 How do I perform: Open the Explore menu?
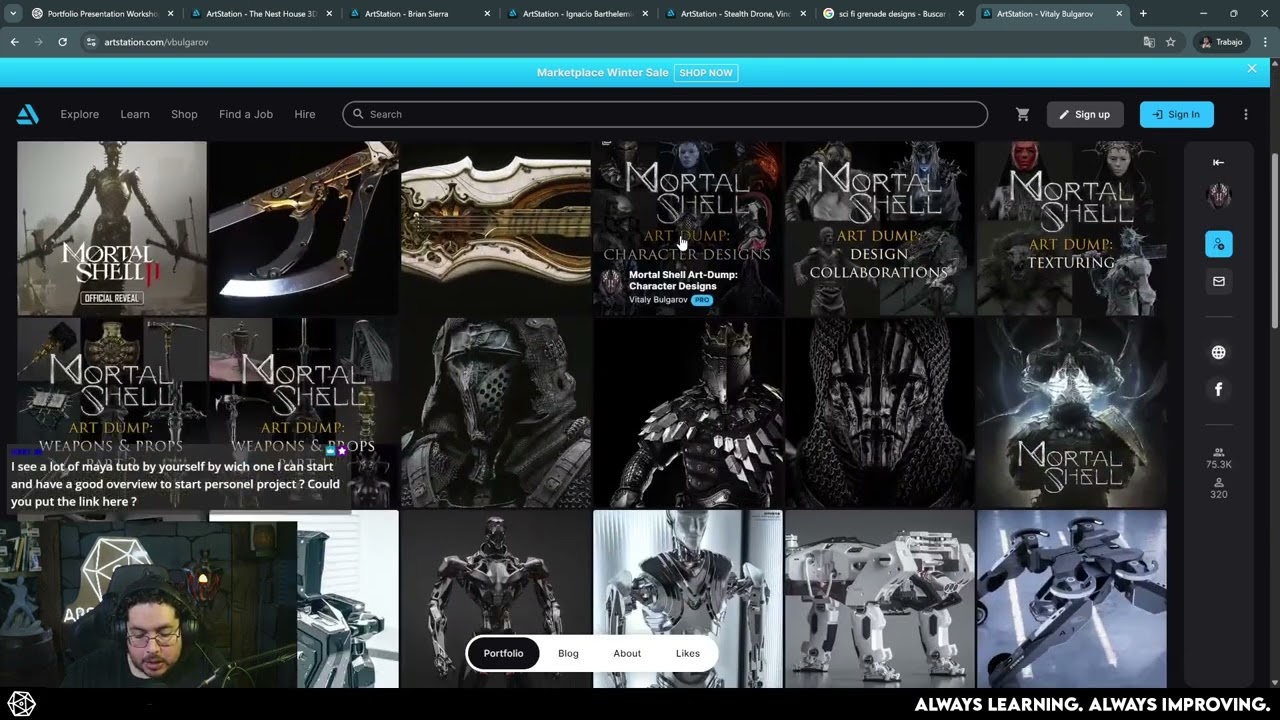click(x=80, y=114)
